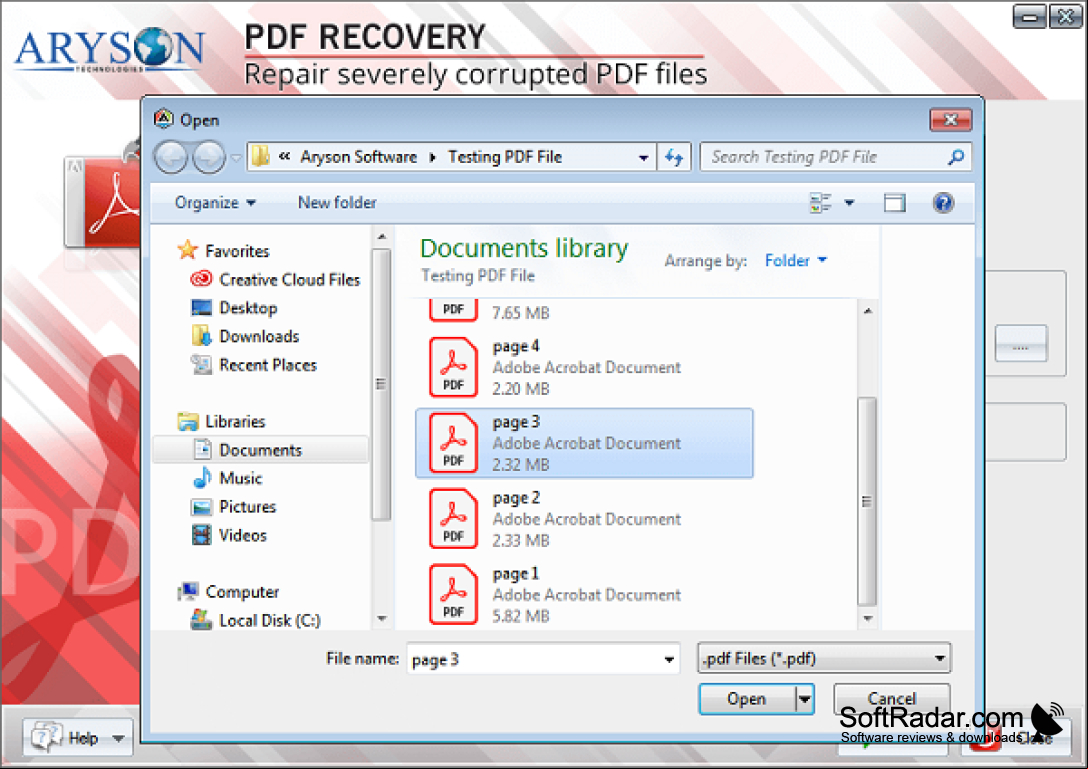Select Favorites in the navigation pane
This screenshot has height=769, width=1088.
(237, 251)
